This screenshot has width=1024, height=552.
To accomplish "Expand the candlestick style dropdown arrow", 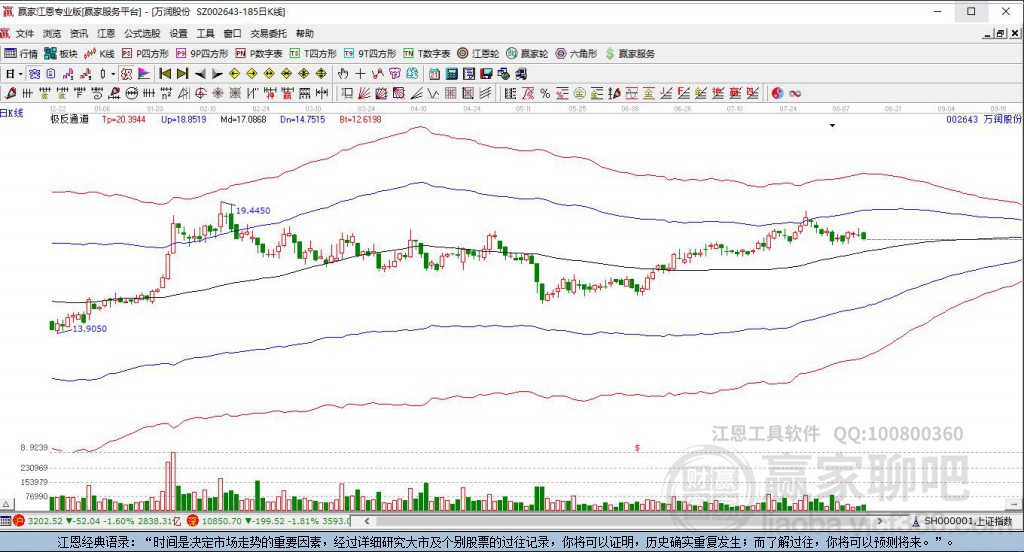I will pyautogui.click(x=113, y=74).
